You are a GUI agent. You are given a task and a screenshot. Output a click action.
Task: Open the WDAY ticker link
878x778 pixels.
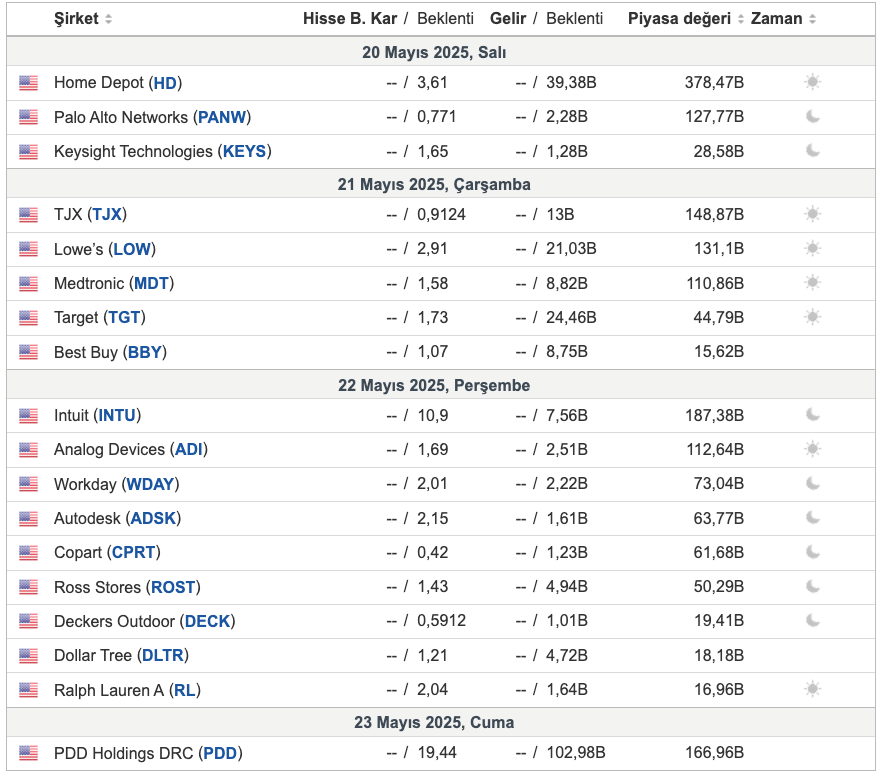click(x=150, y=484)
